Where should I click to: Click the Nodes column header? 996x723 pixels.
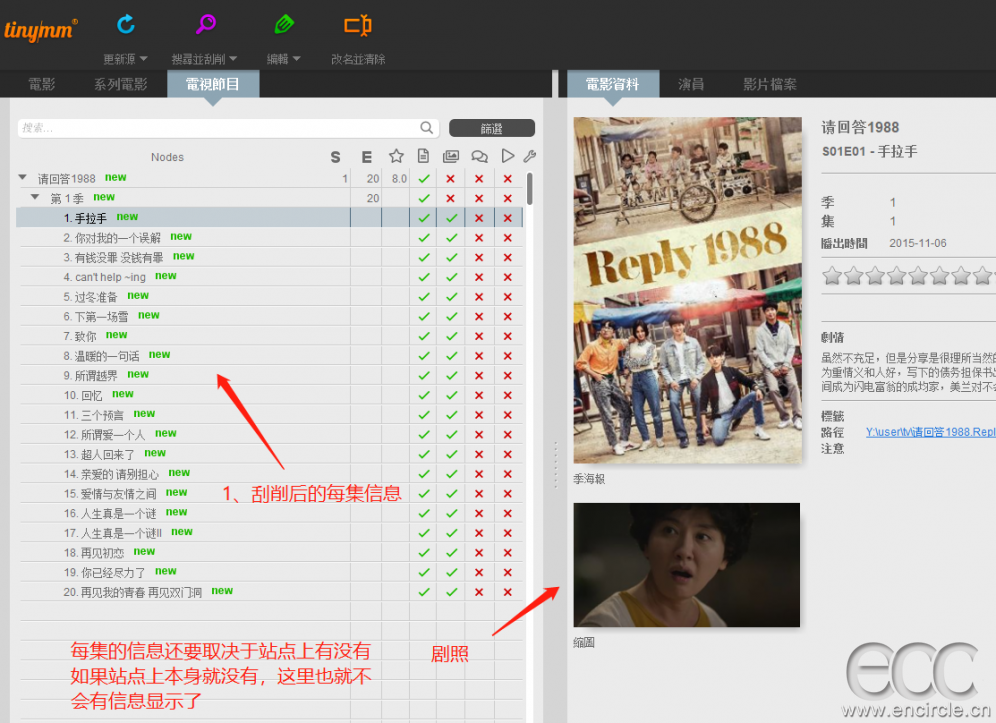[x=167, y=157]
